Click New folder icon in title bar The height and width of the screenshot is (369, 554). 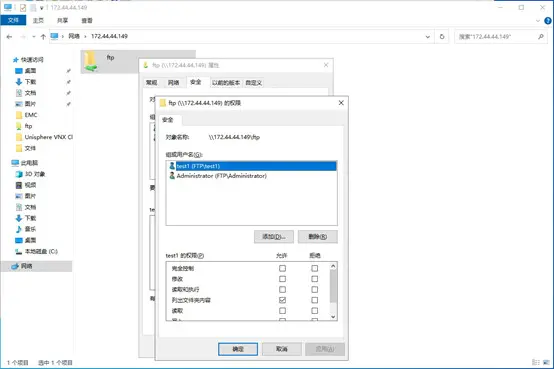point(33,7)
